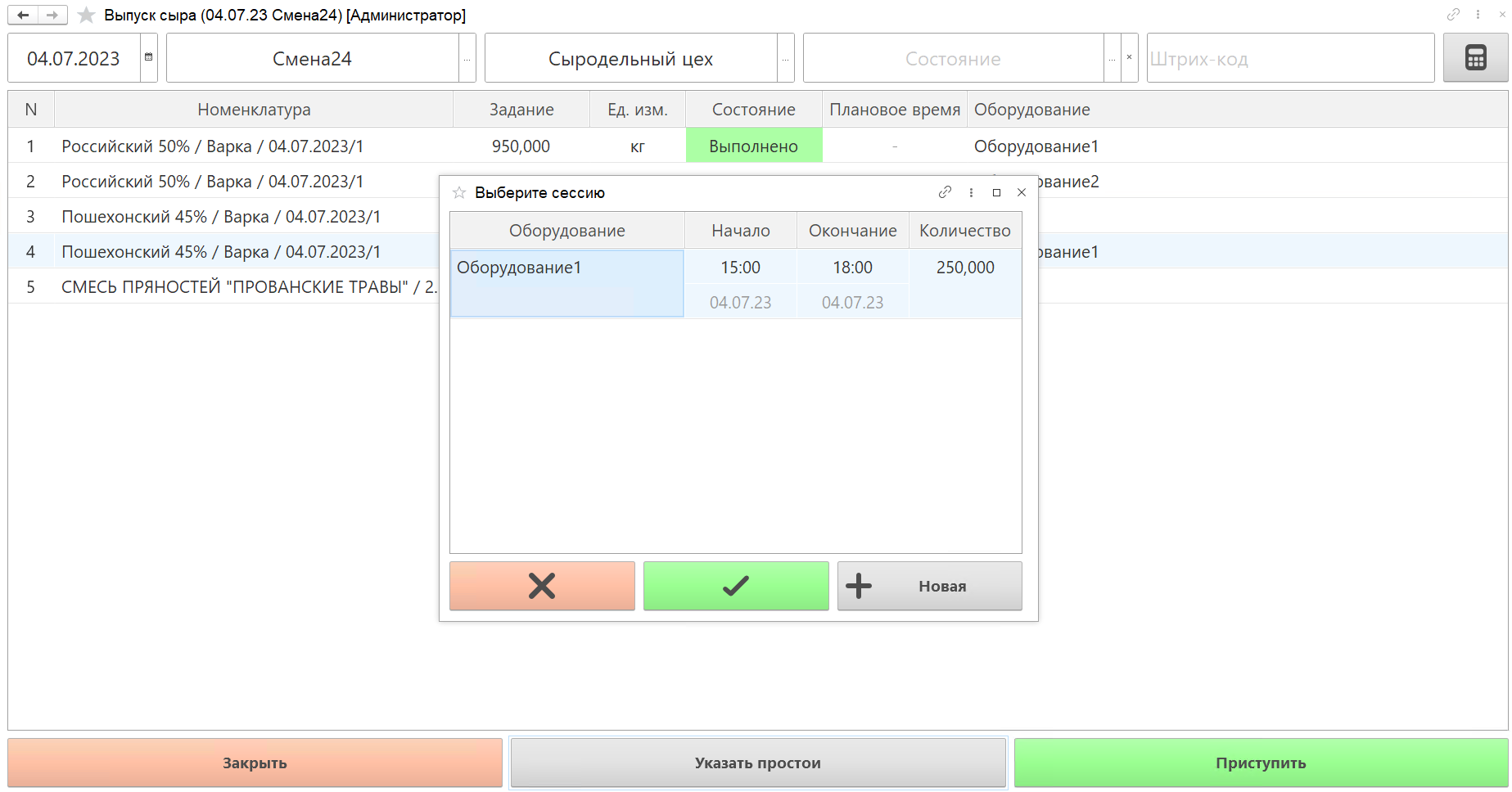
Task: Star the 'Выберите сессию' dialog
Action: point(459,192)
